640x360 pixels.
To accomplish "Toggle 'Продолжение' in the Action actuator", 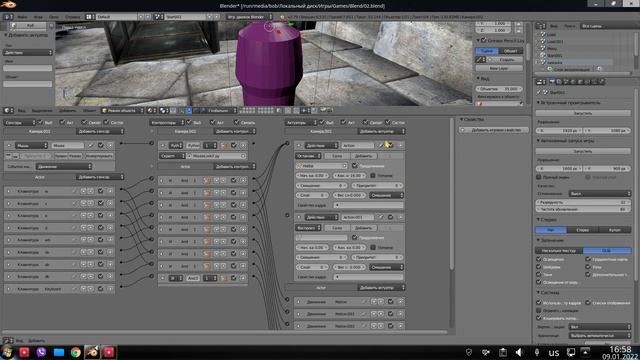I will click(354, 166).
